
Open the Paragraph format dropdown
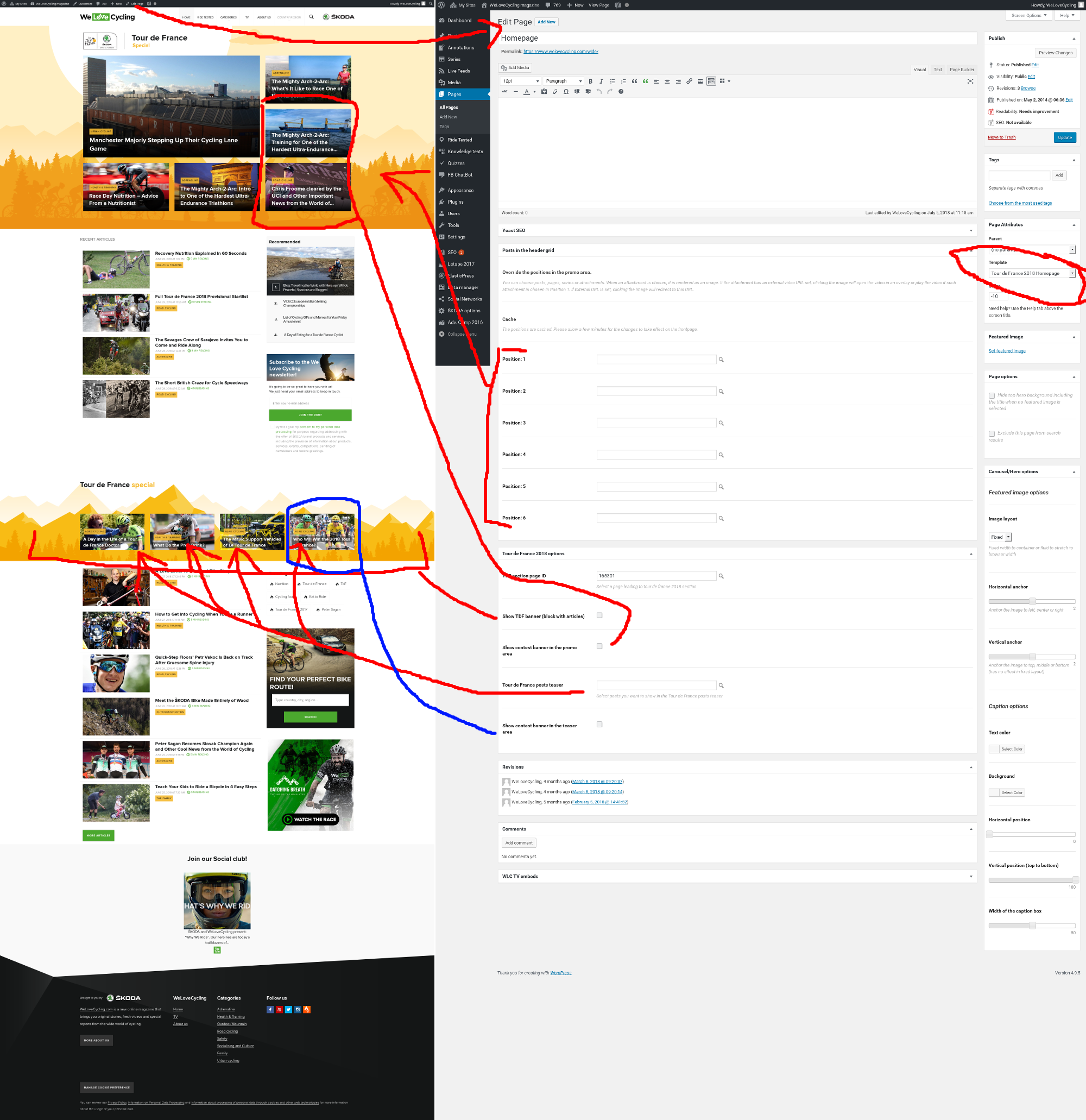(564, 81)
